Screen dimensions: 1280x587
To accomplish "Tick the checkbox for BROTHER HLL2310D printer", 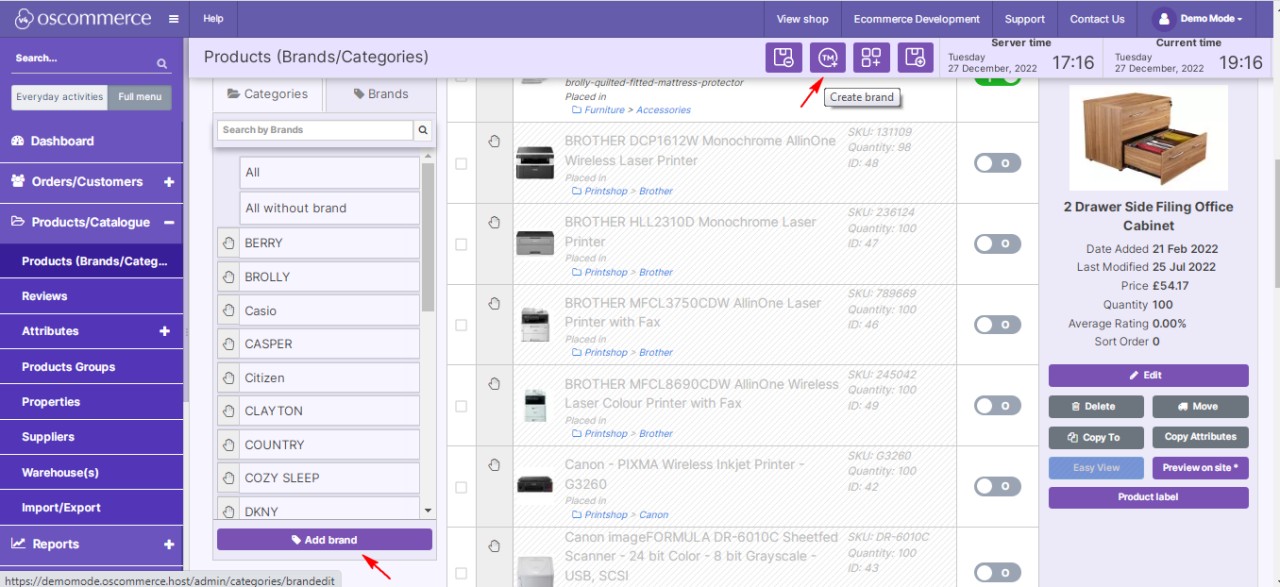I will (x=461, y=244).
